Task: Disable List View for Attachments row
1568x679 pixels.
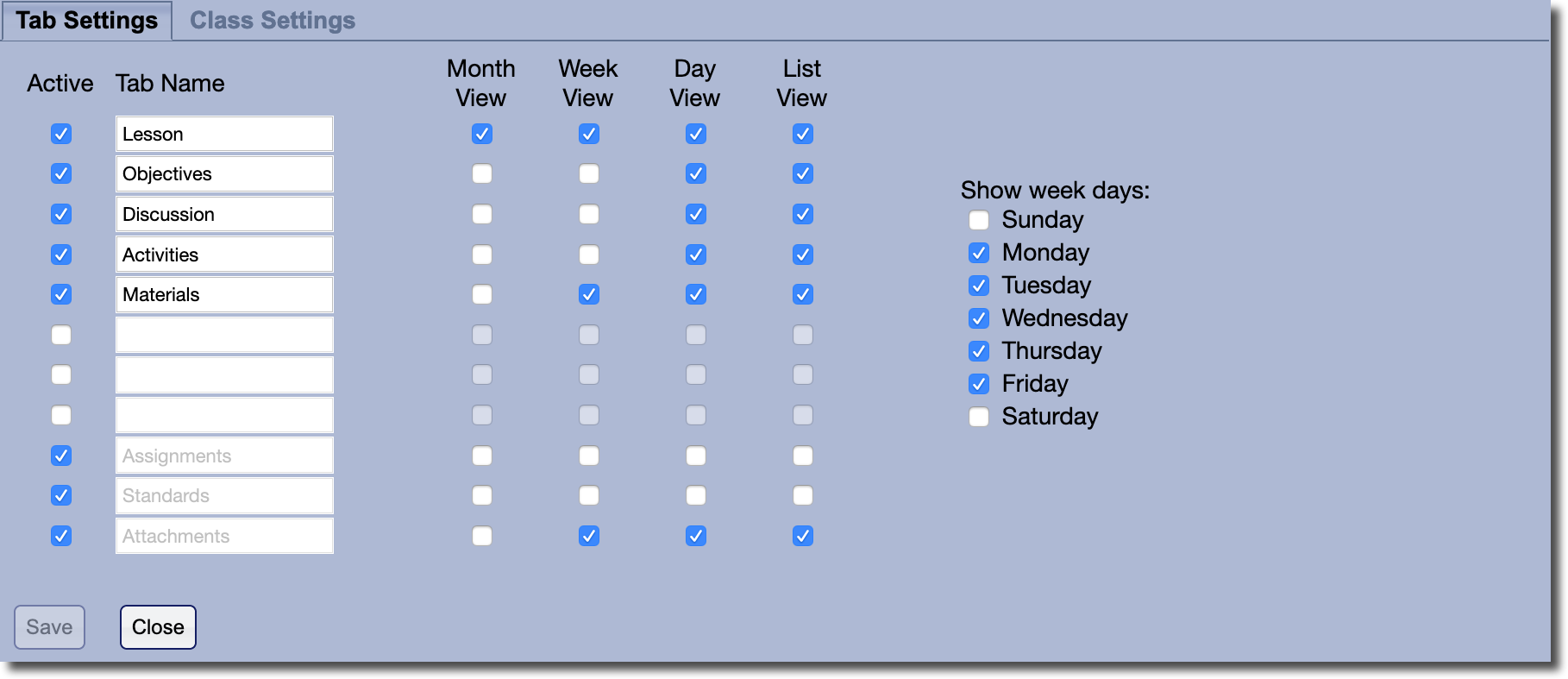Action: click(x=803, y=536)
